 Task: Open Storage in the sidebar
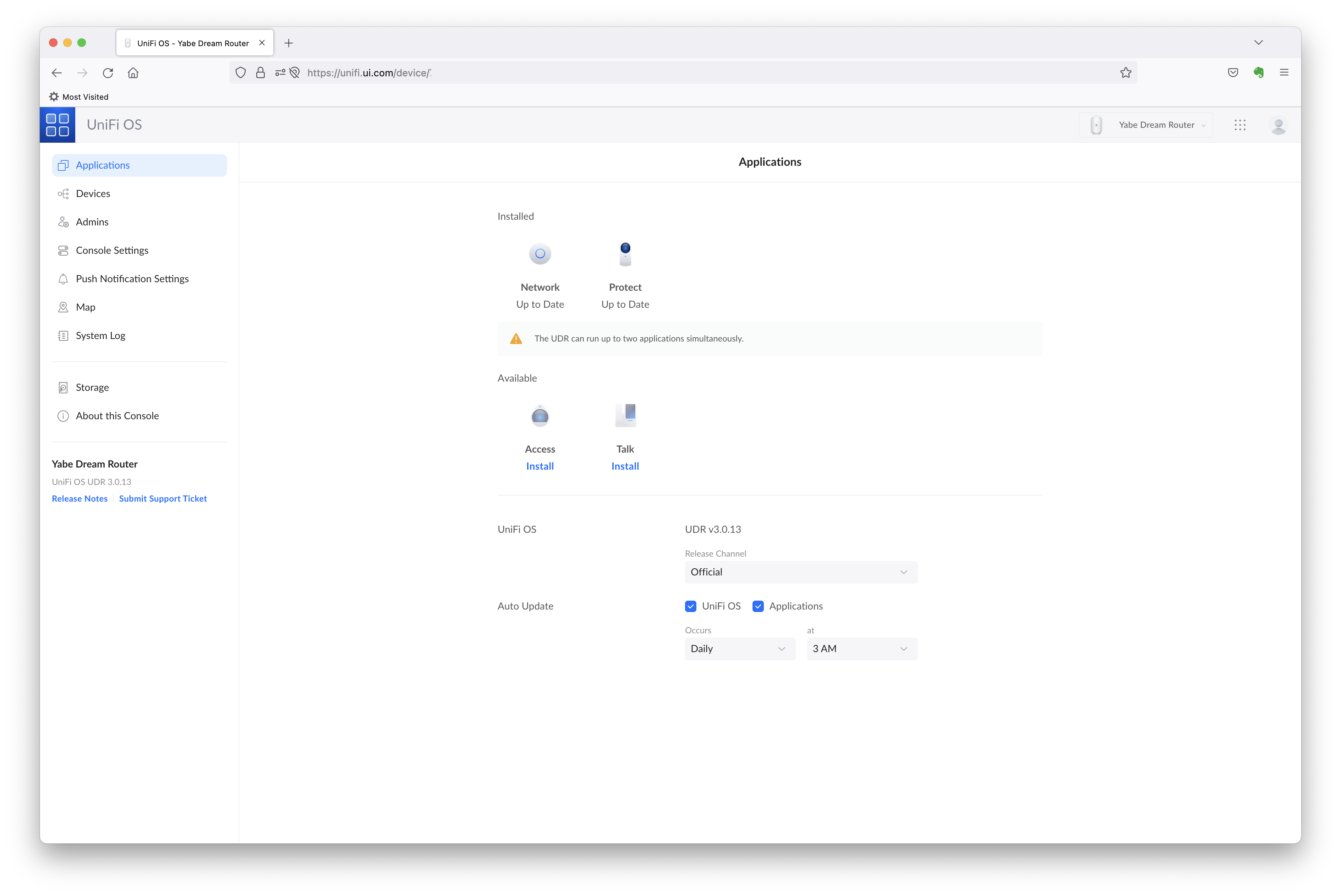(x=139, y=387)
